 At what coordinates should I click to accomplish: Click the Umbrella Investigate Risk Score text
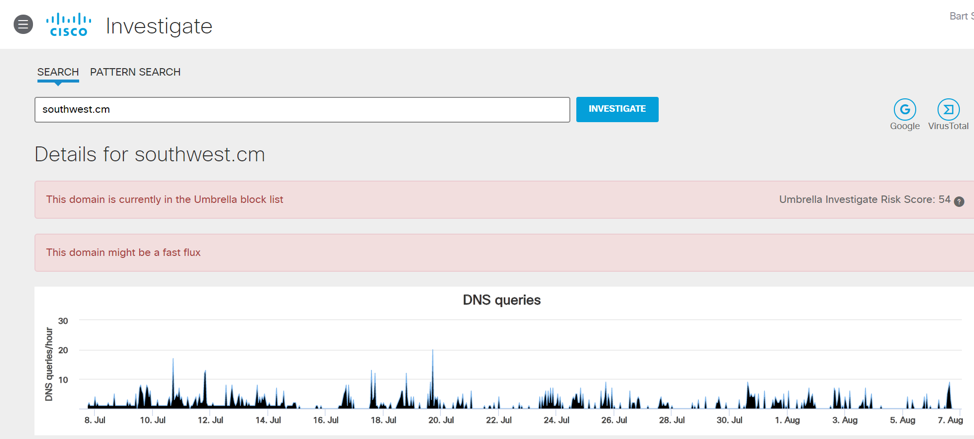tap(865, 200)
